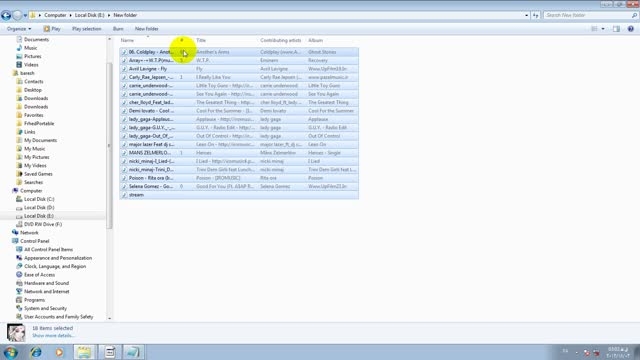The height and width of the screenshot is (360, 640).
Task: Open the Windows Start button
Action: [10, 352]
